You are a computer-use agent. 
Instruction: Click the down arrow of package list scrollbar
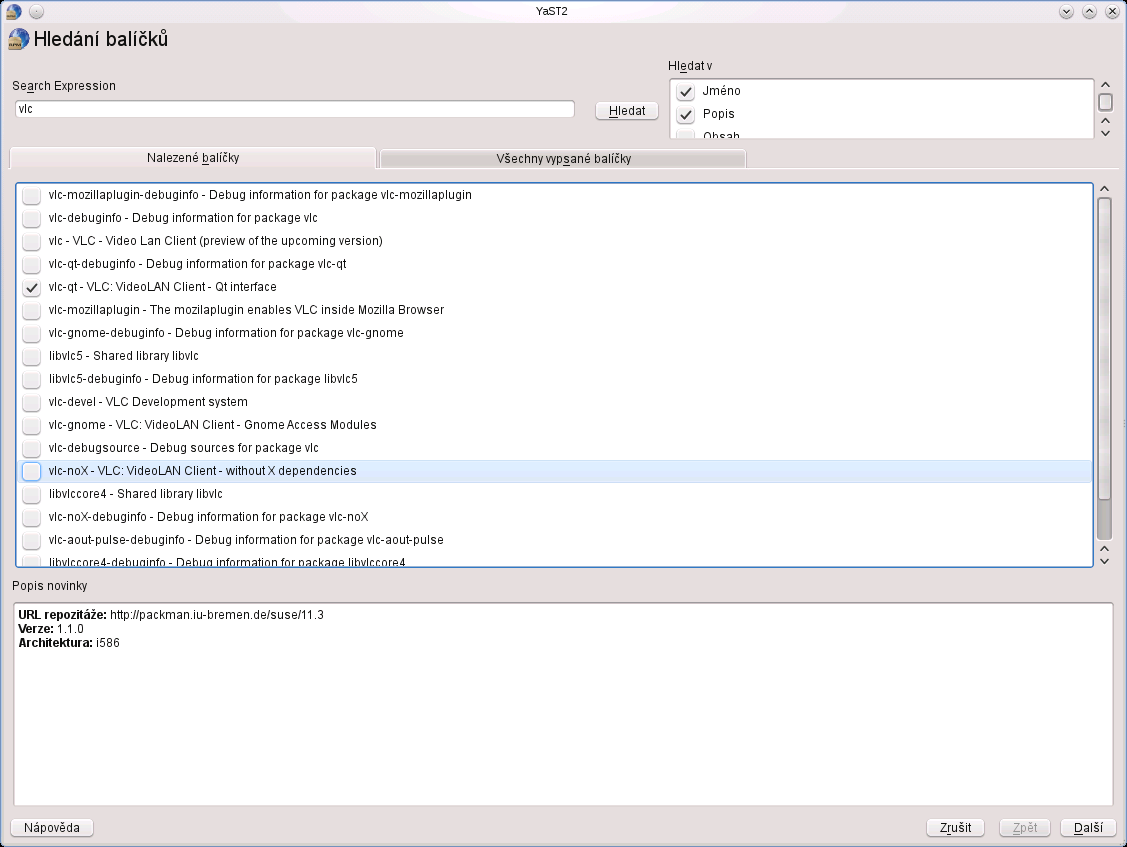point(1105,561)
